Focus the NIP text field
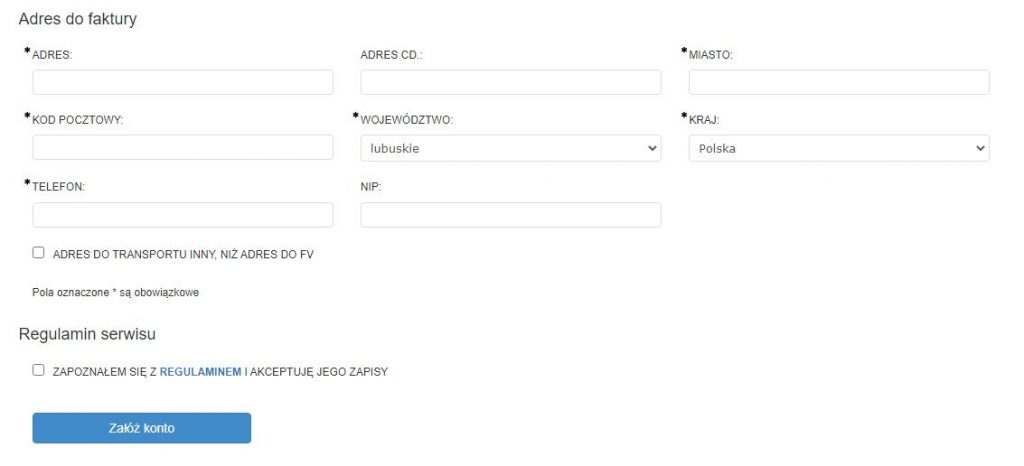This screenshot has width=1024, height=466. tap(510, 215)
